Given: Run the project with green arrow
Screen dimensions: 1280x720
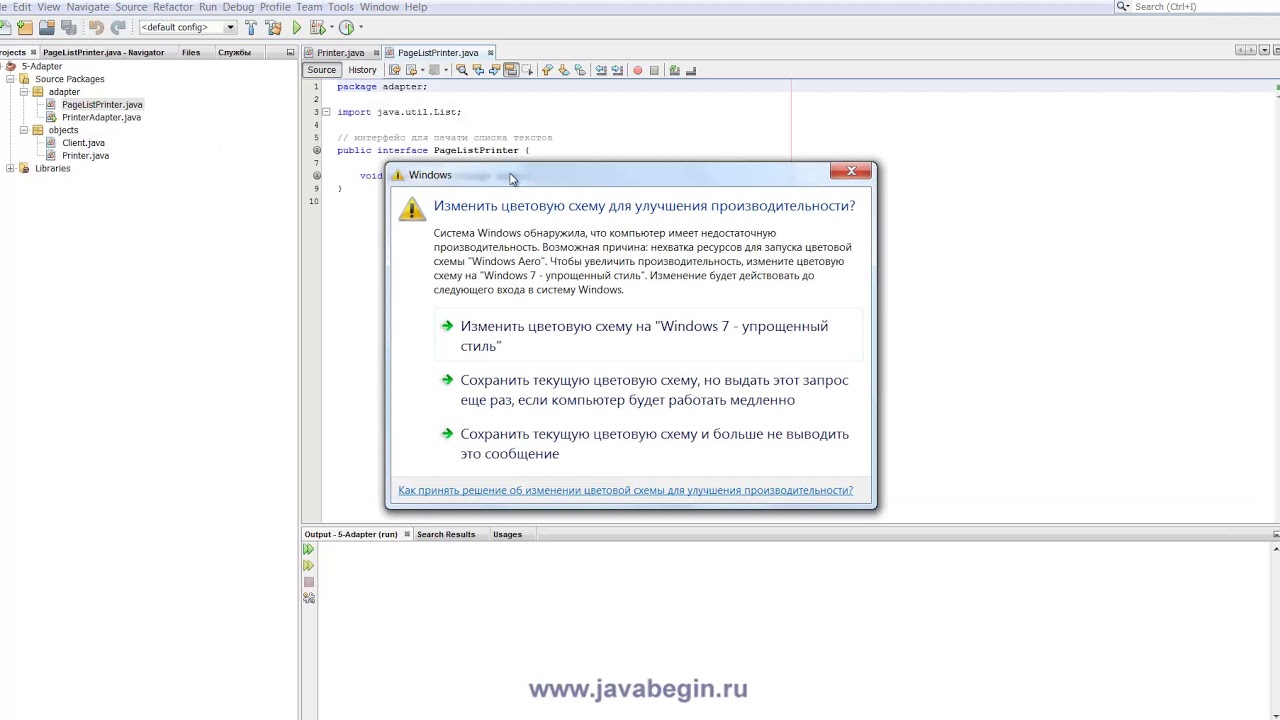Looking at the screenshot, I should click(x=296, y=28).
